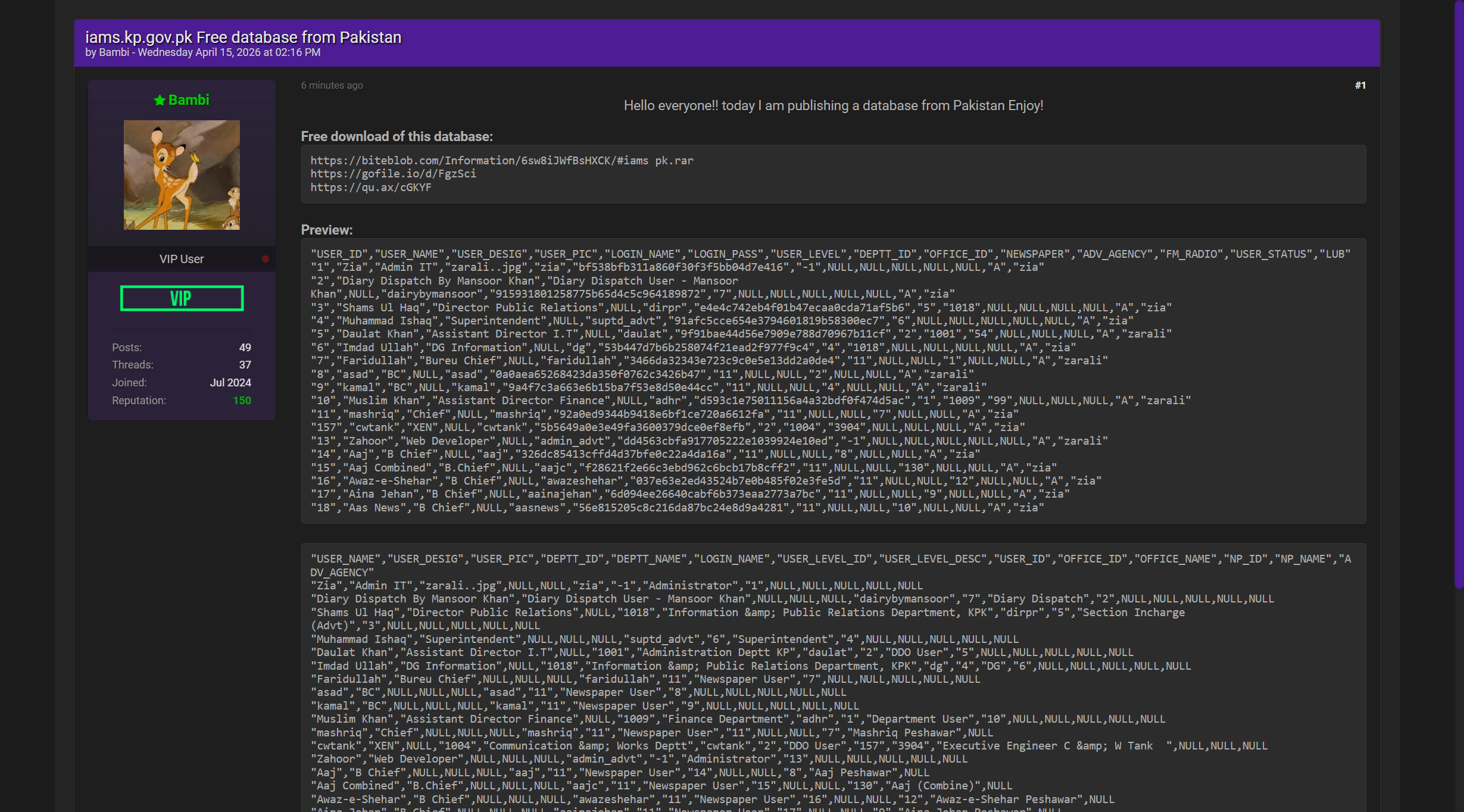
Task: Click the green Reputation value 150
Action: [242, 401]
